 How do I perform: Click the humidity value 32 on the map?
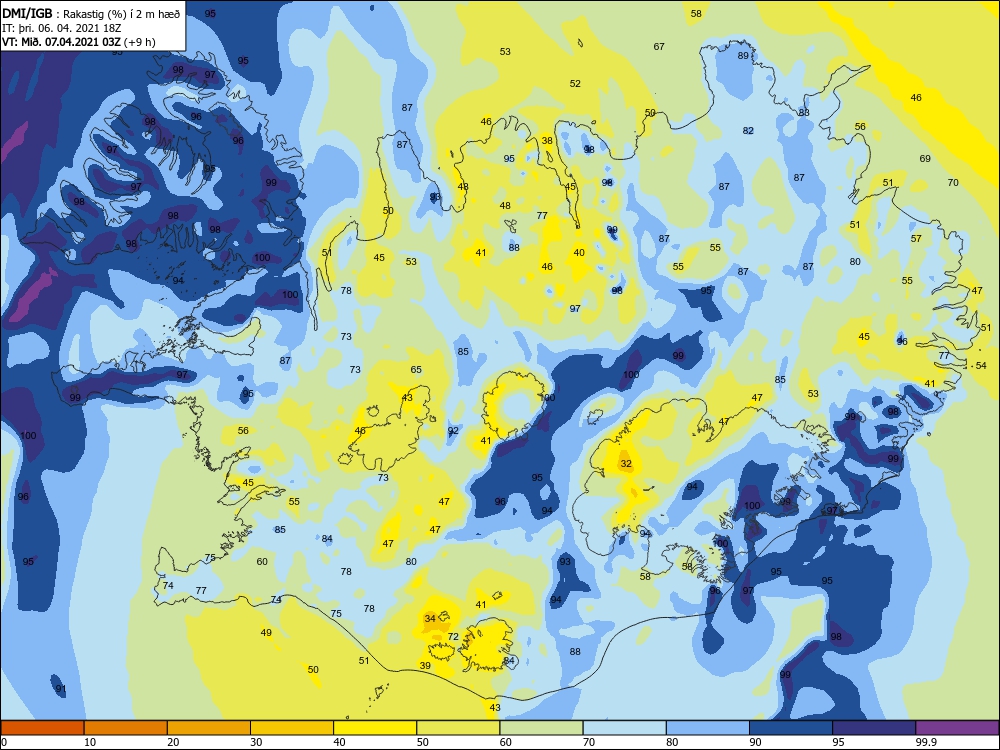(626, 464)
